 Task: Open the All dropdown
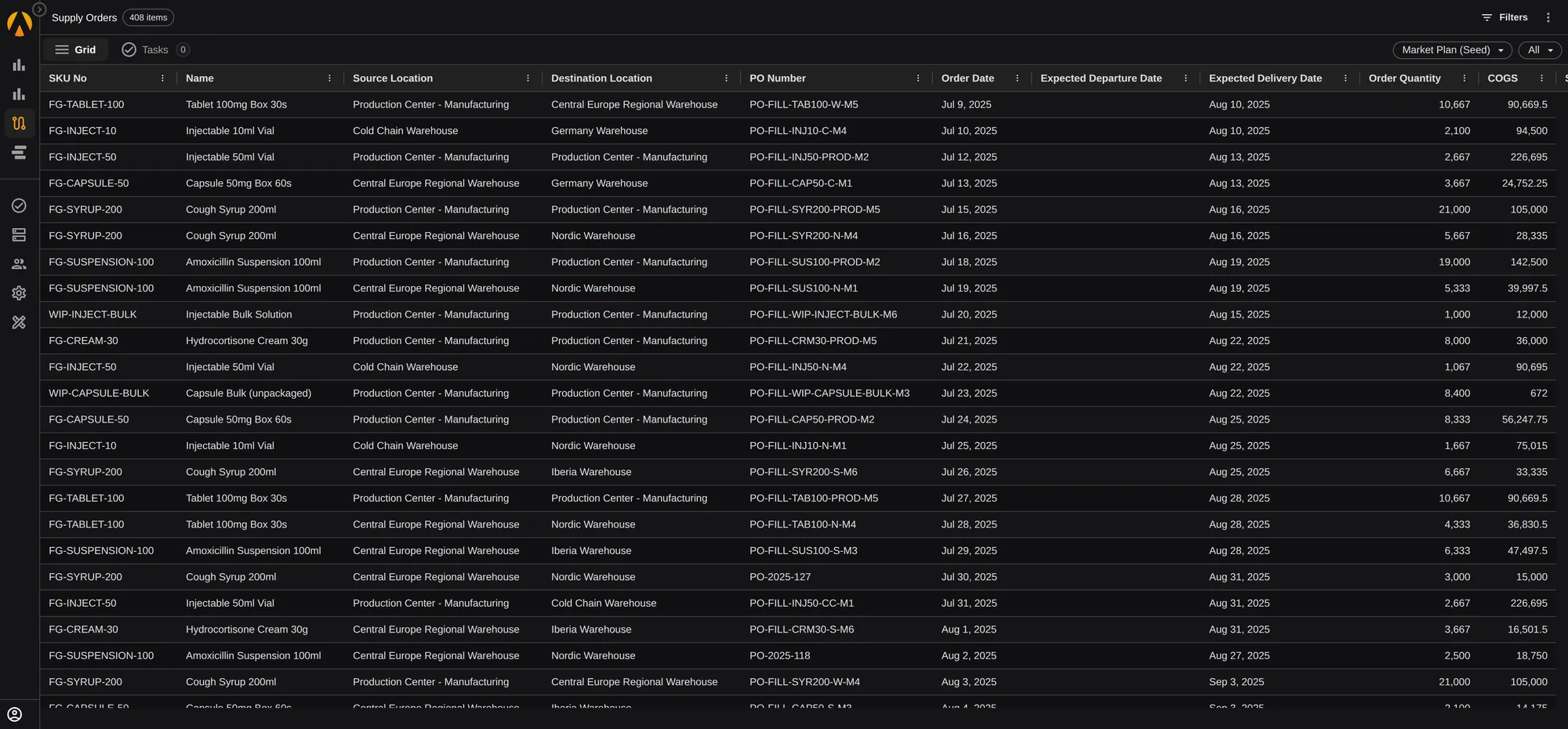point(1540,49)
